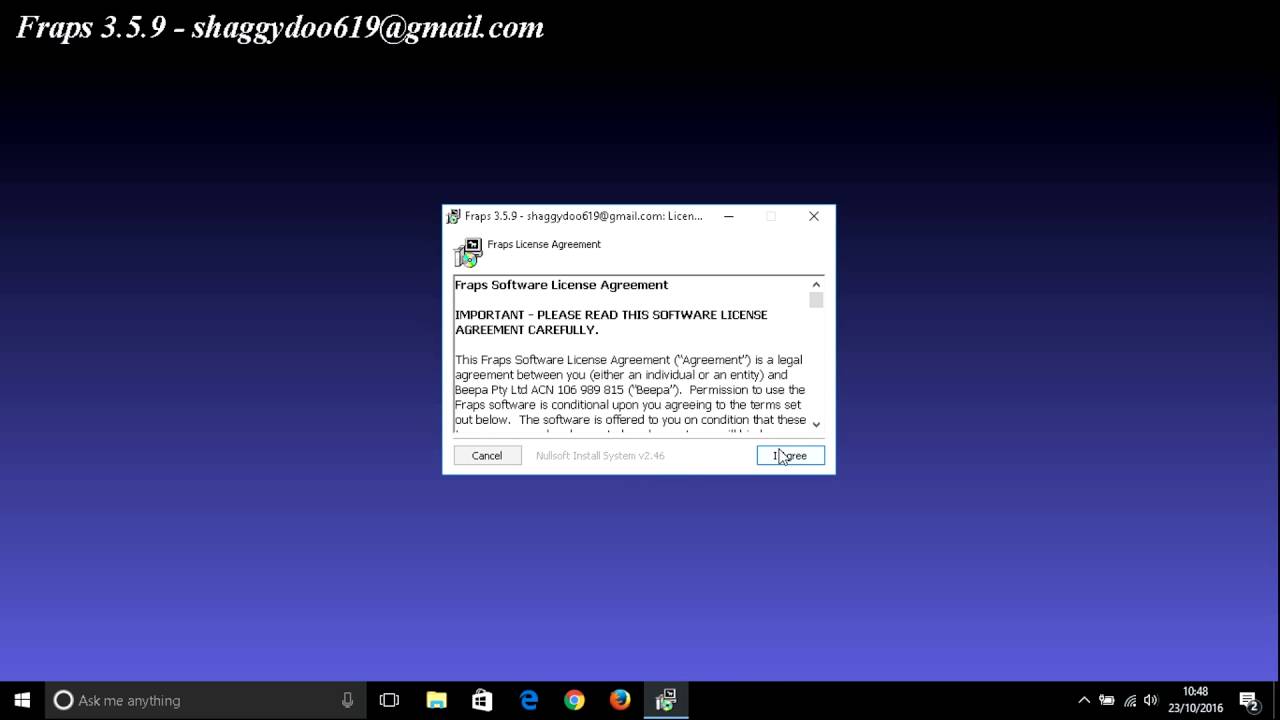Open the Windows Start menu
This screenshot has width=1280, height=720.
pos(22,700)
